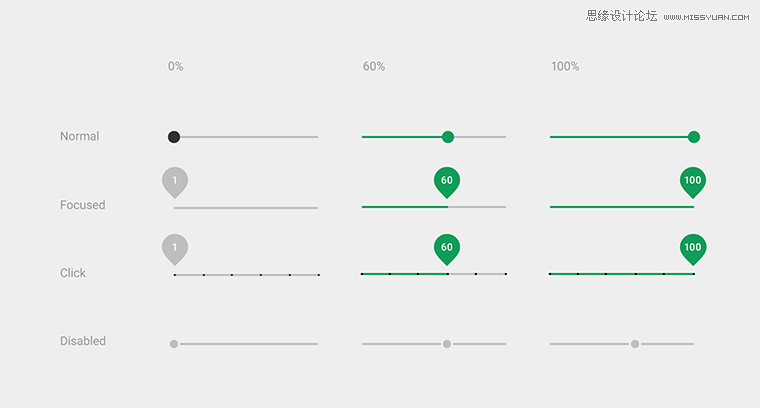Click the 60% column heading
Image resolution: width=760 pixels, height=408 pixels.
point(374,66)
